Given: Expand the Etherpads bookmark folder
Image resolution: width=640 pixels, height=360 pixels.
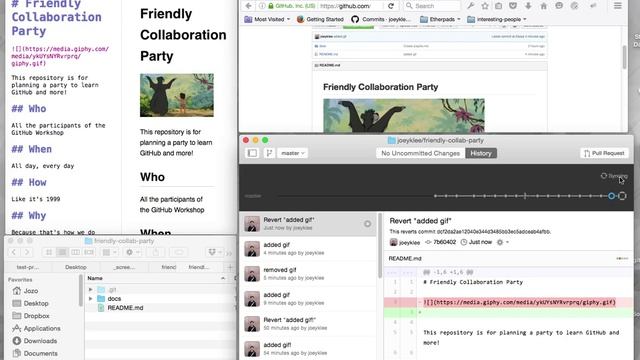Looking at the screenshot, I should pyautogui.click(x=440, y=19).
